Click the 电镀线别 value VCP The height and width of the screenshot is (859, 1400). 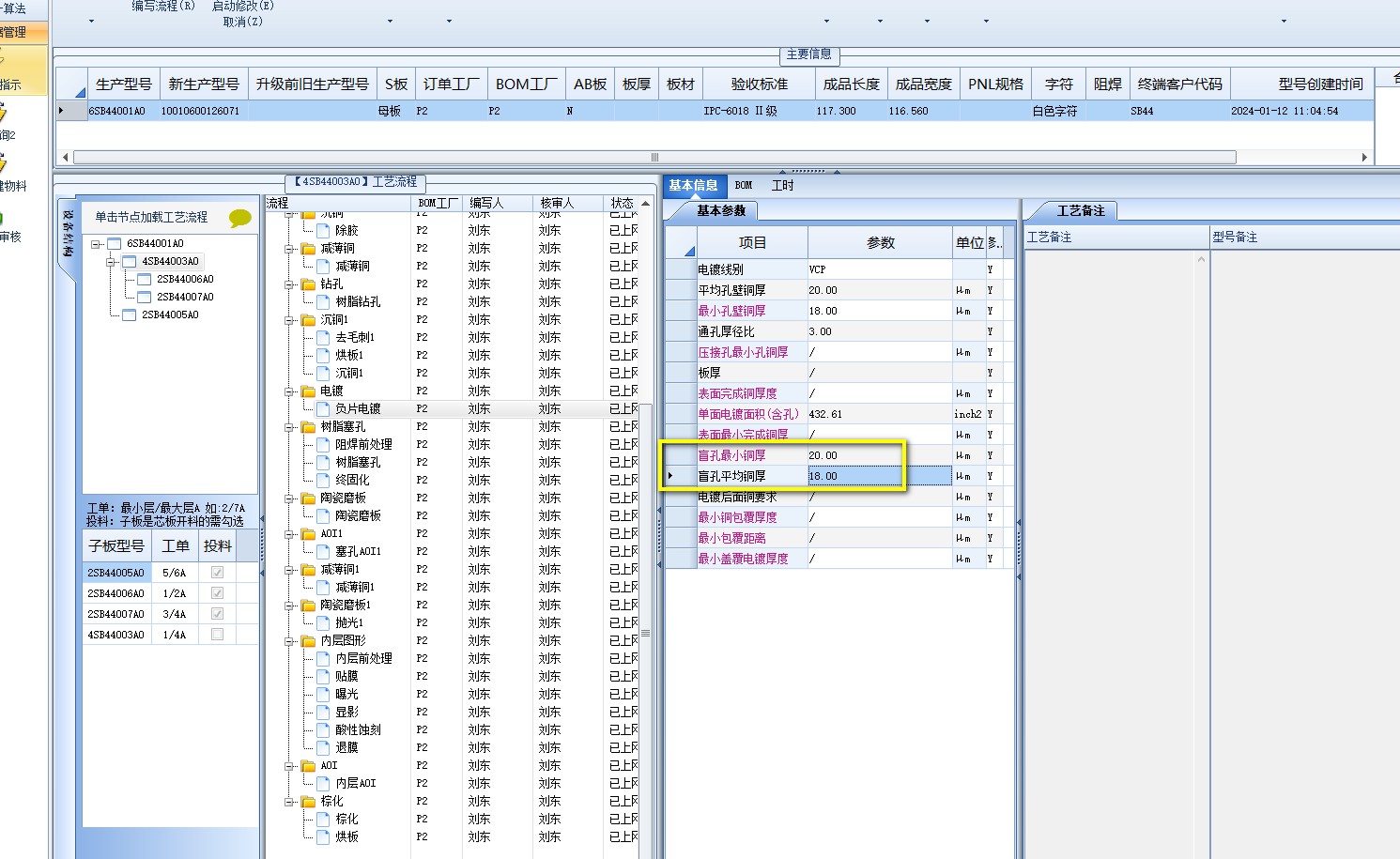coord(880,269)
